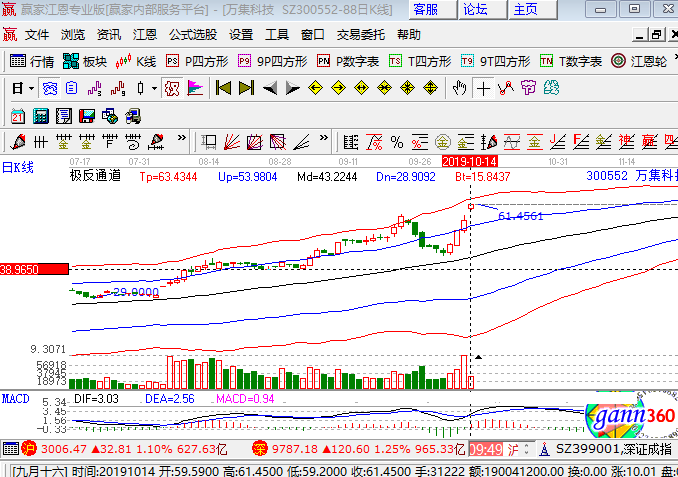The image size is (678, 477).
Task: Open the 文件 menu
Action: 37,35
